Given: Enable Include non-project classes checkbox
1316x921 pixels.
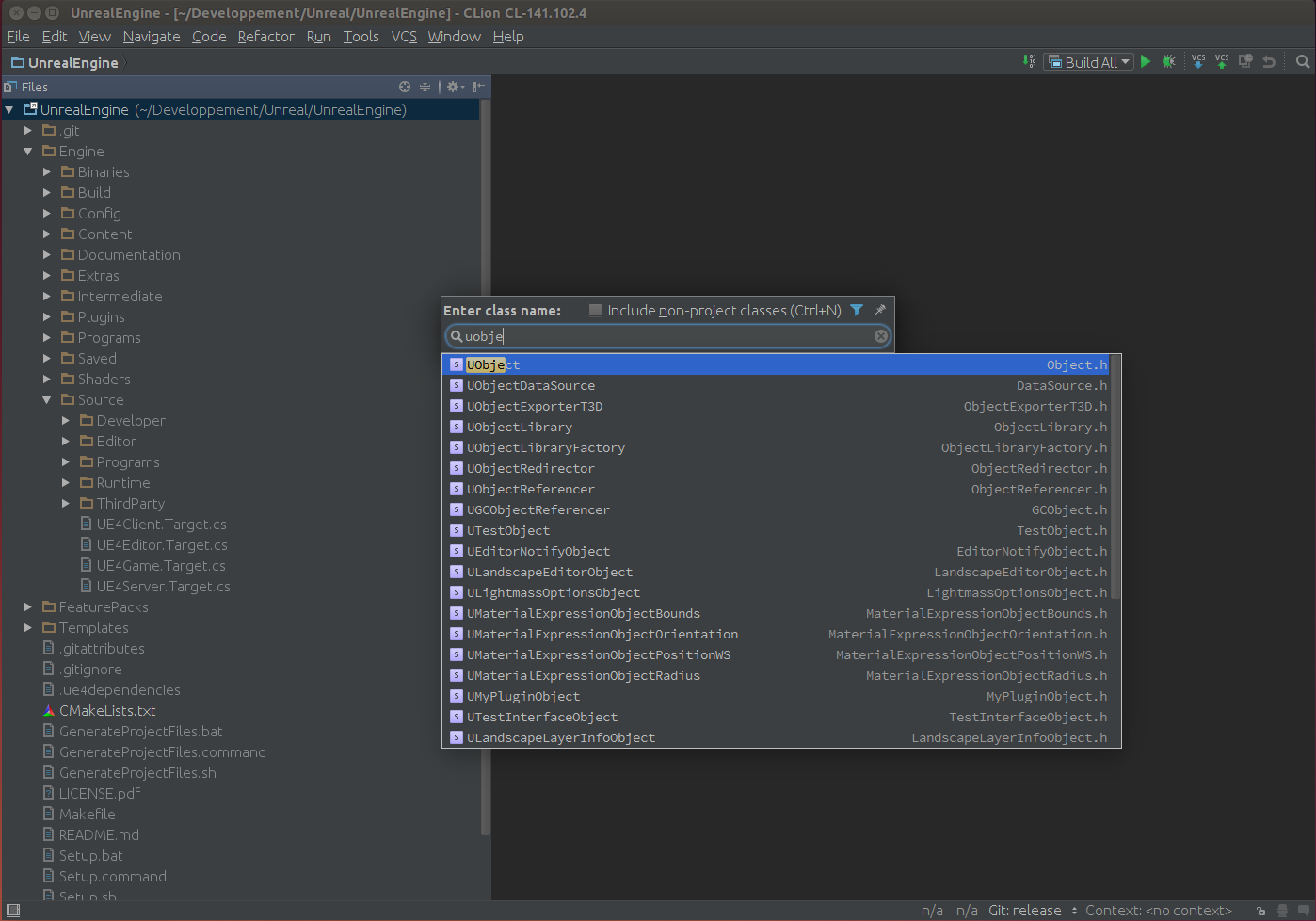Looking at the screenshot, I should coord(595,310).
